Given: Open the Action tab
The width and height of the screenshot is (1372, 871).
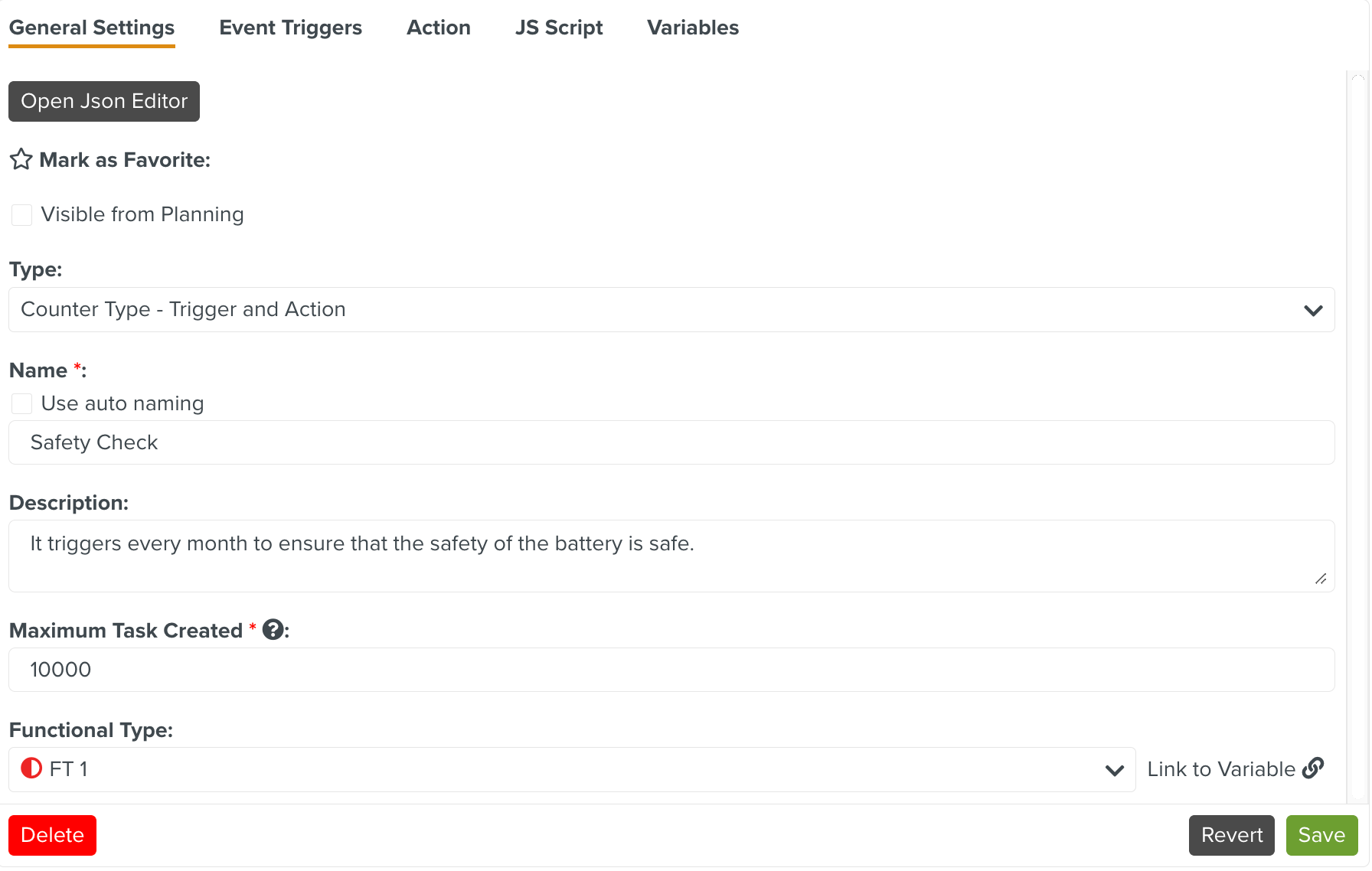Looking at the screenshot, I should pyautogui.click(x=438, y=28).
